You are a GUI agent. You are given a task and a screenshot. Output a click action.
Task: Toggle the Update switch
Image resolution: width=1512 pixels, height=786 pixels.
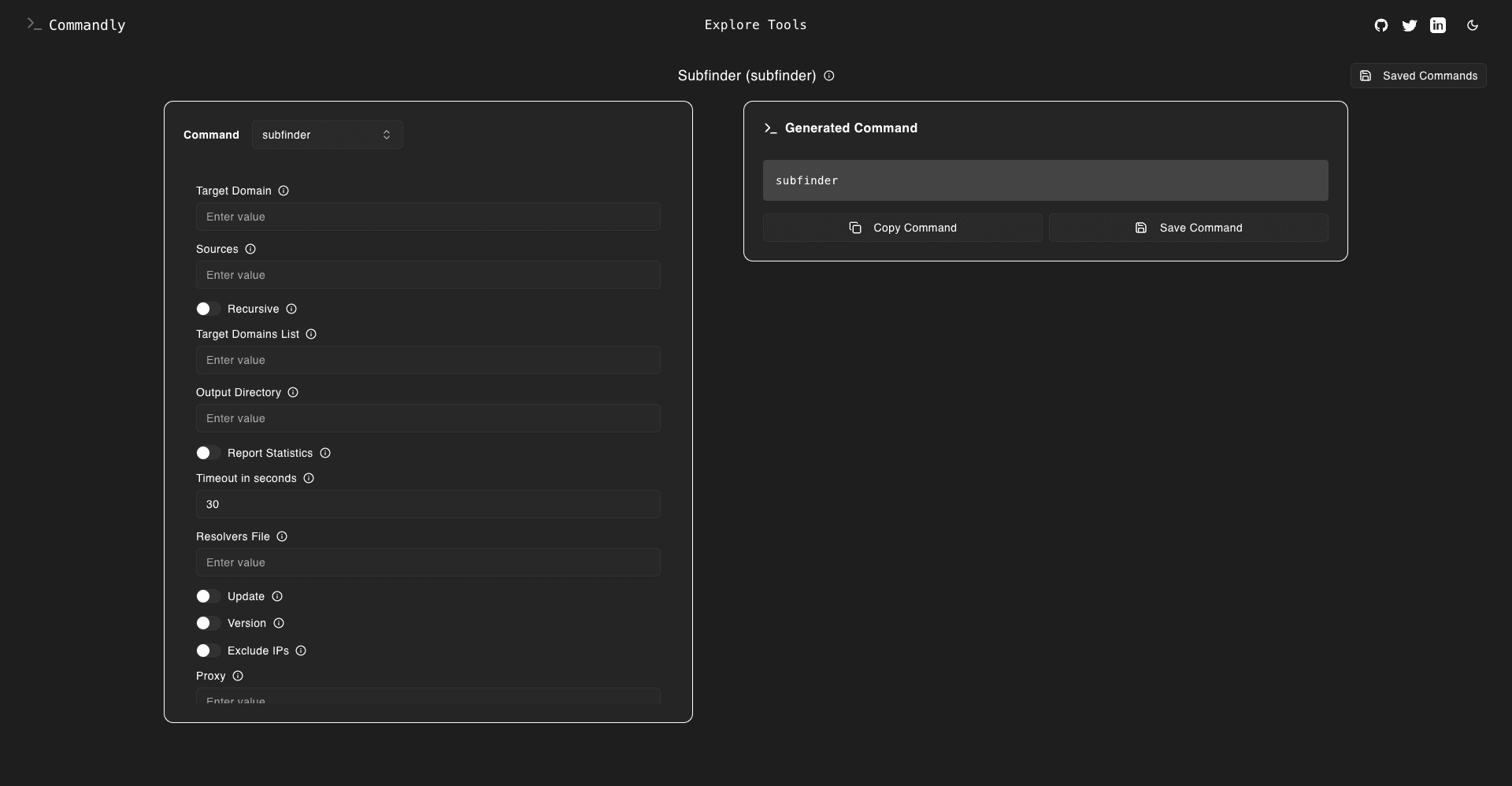point(208,596)
